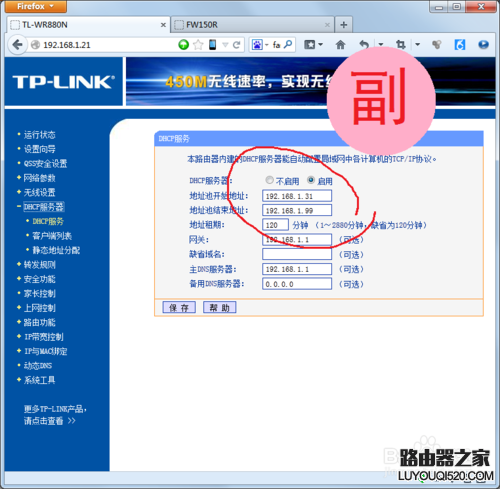Open 家长控制 in the sidebar
Viewport: 500px width, 489px height.
[39, 293]
